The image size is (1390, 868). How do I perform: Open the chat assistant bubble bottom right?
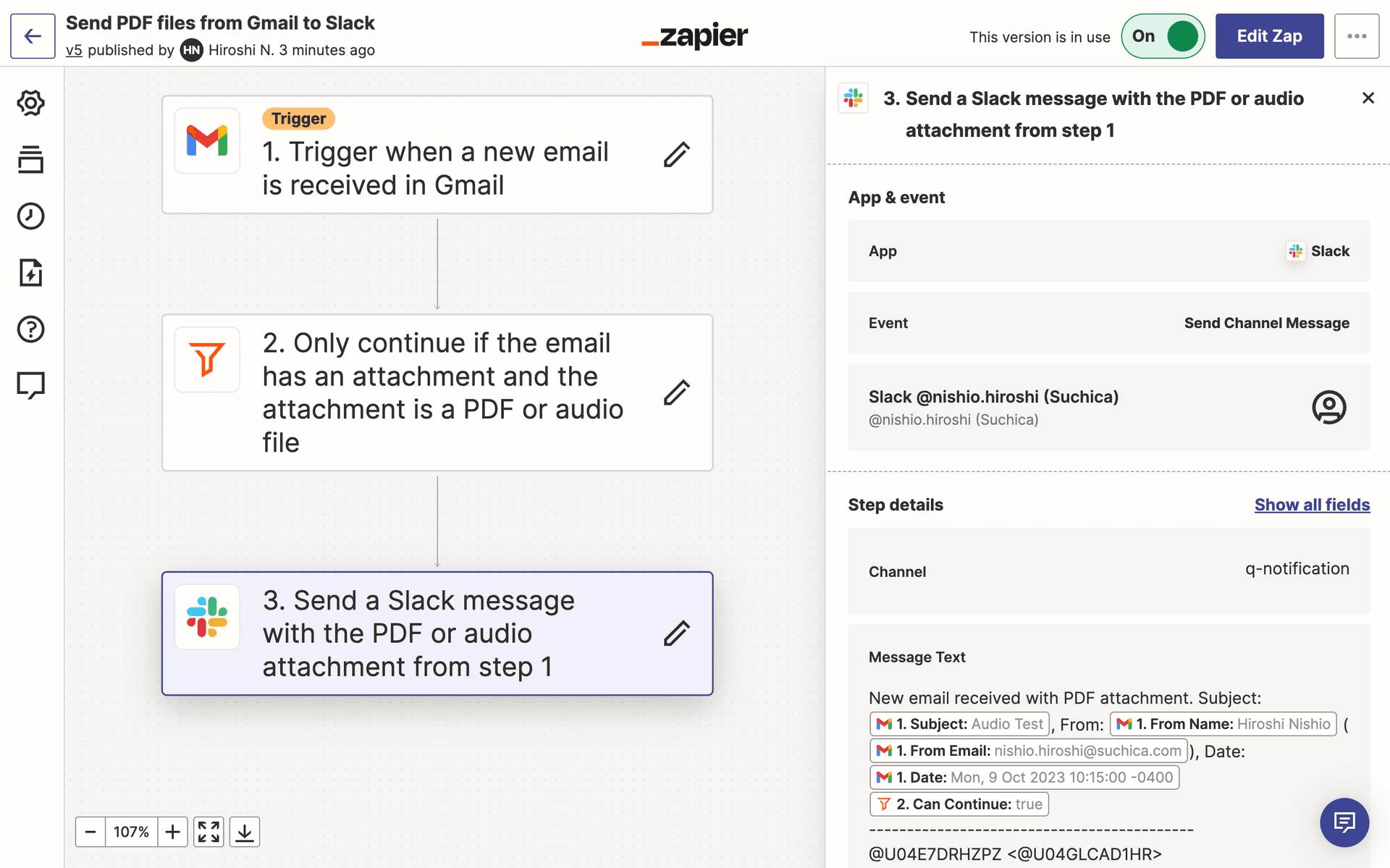pos(1344,822)
